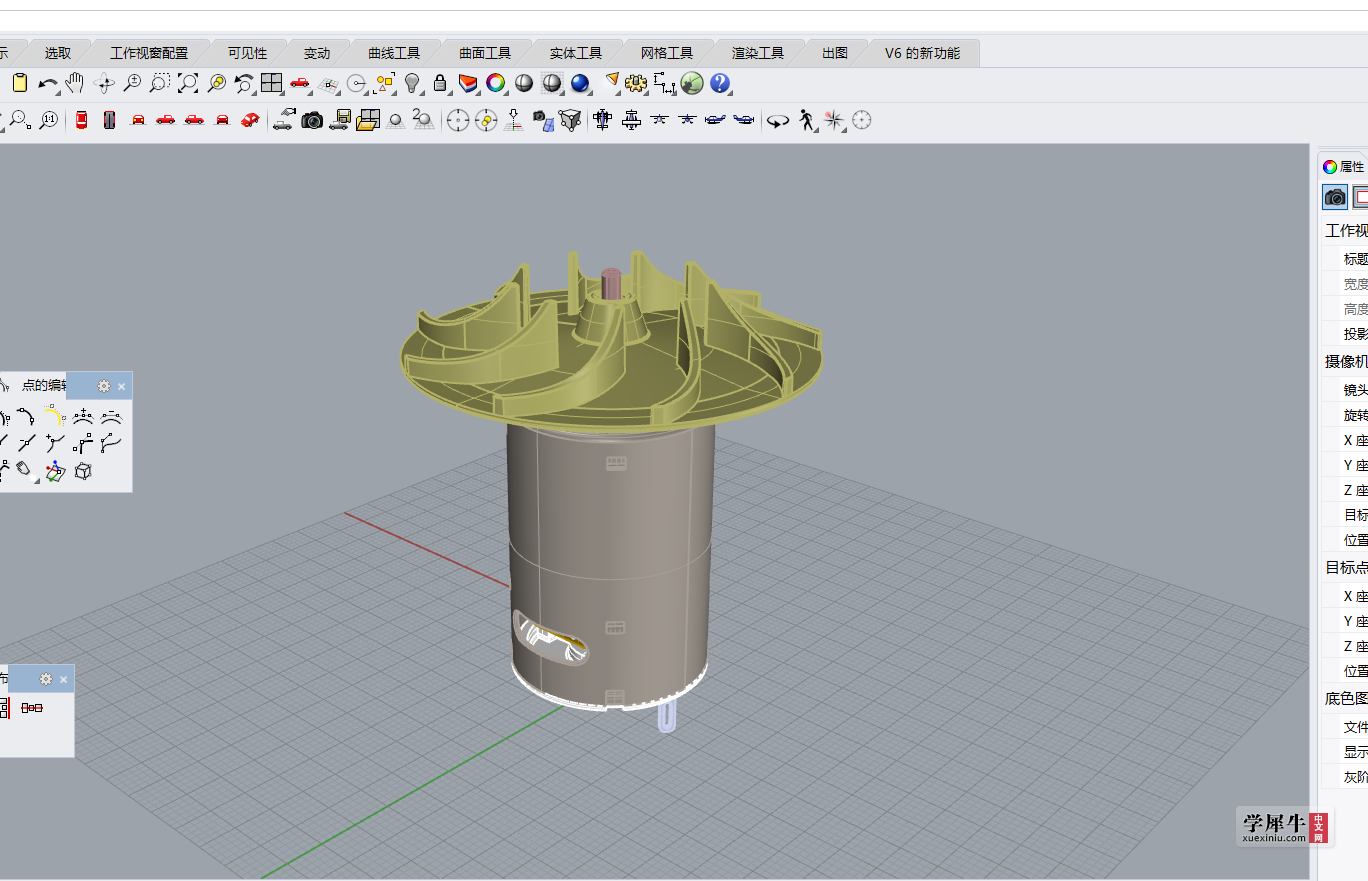Select the Pan hand tool
The height and width of the screenshot is (881, 1368).
pos(75,83)
